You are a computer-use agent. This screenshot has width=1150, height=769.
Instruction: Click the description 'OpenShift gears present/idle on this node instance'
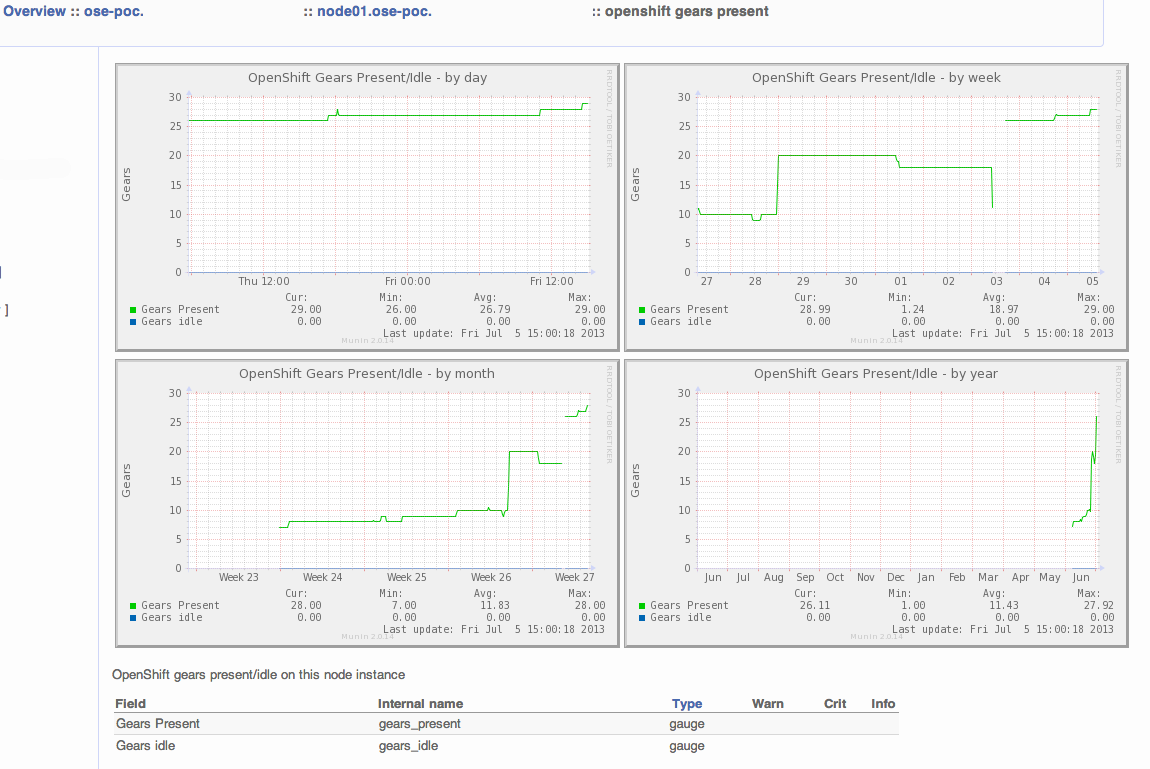258,674
